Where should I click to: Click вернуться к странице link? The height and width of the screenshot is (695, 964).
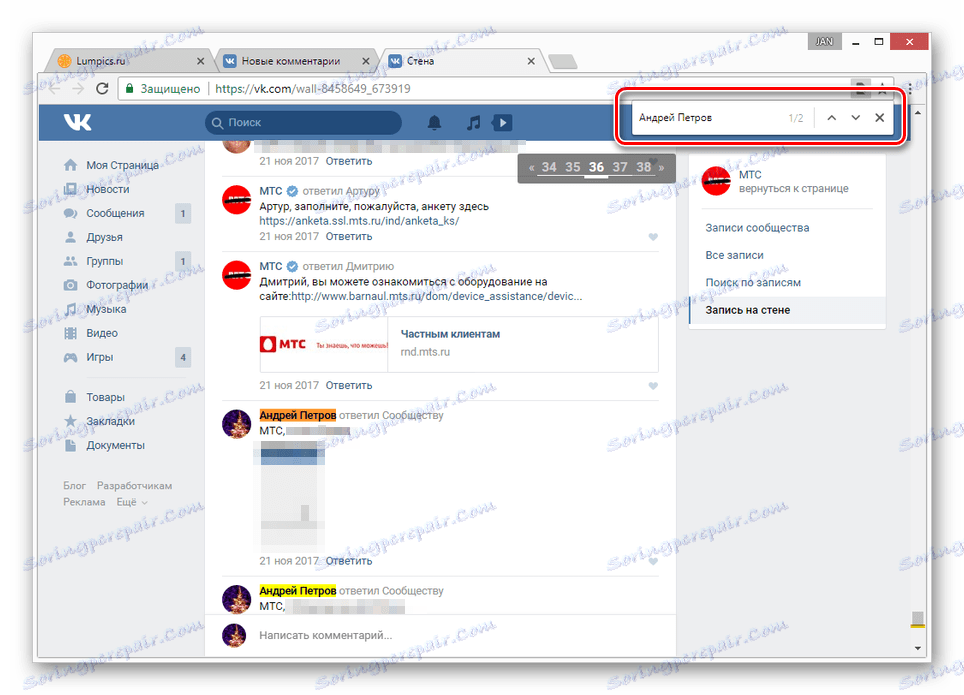pos(793,188)
